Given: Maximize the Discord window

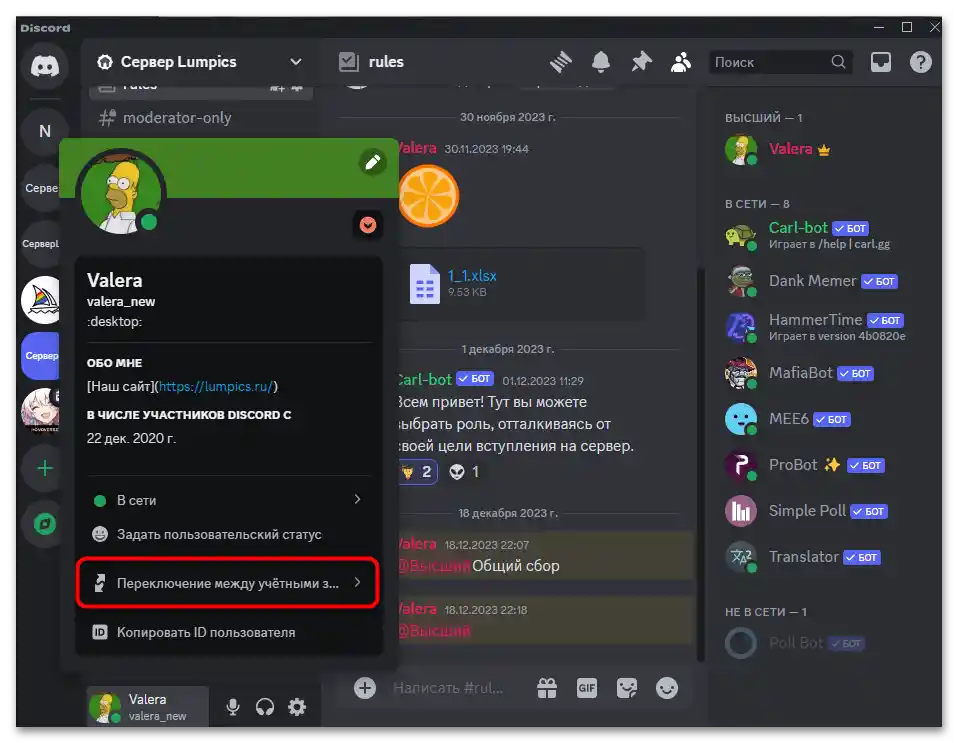Looking at the screenshot, I should pos(907,27).
